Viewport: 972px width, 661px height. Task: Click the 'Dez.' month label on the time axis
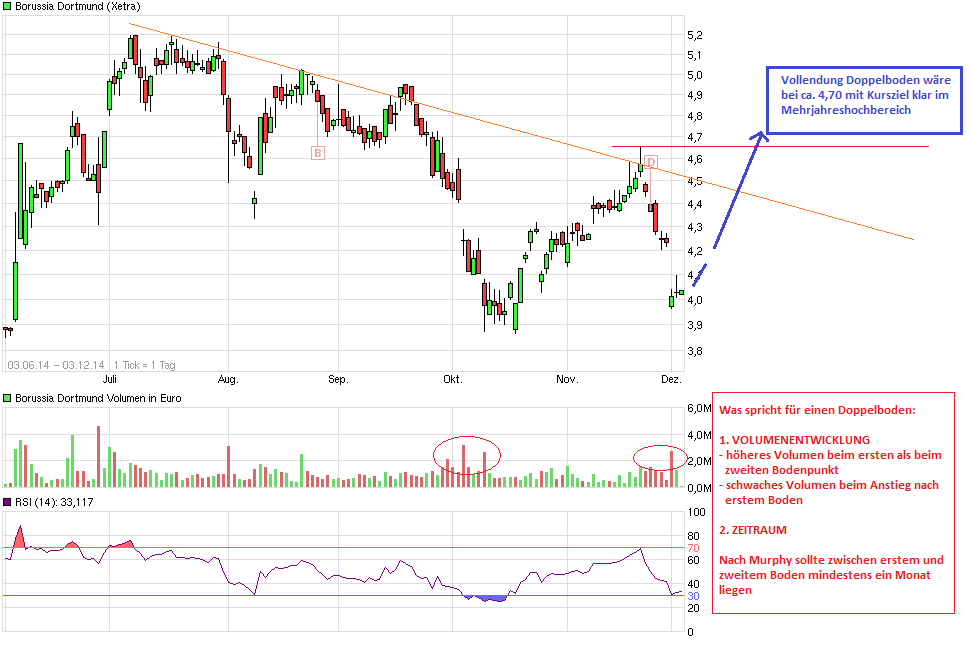tap(671, 379)
